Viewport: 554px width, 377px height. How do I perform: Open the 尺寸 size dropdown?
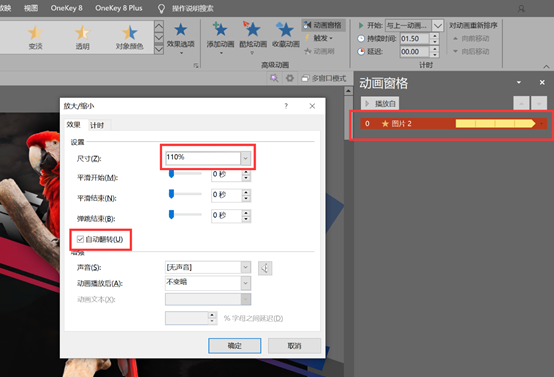(246, 158)
